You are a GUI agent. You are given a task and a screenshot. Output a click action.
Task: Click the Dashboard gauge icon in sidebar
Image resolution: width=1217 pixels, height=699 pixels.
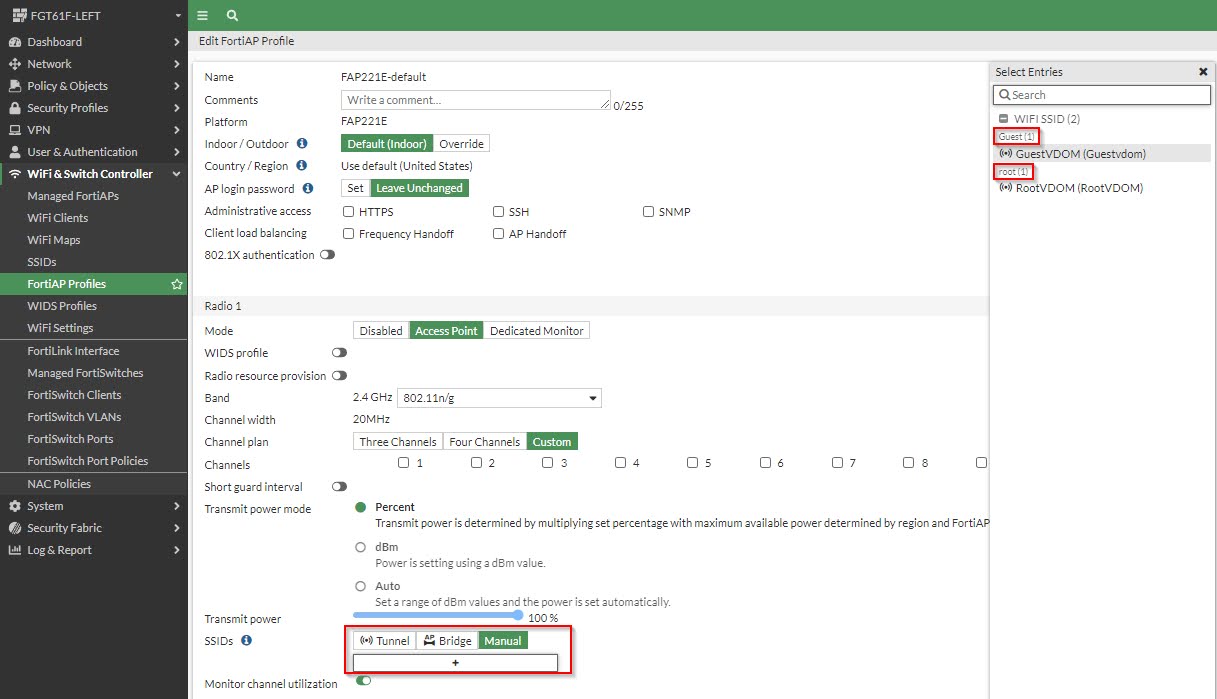[15, 42]
